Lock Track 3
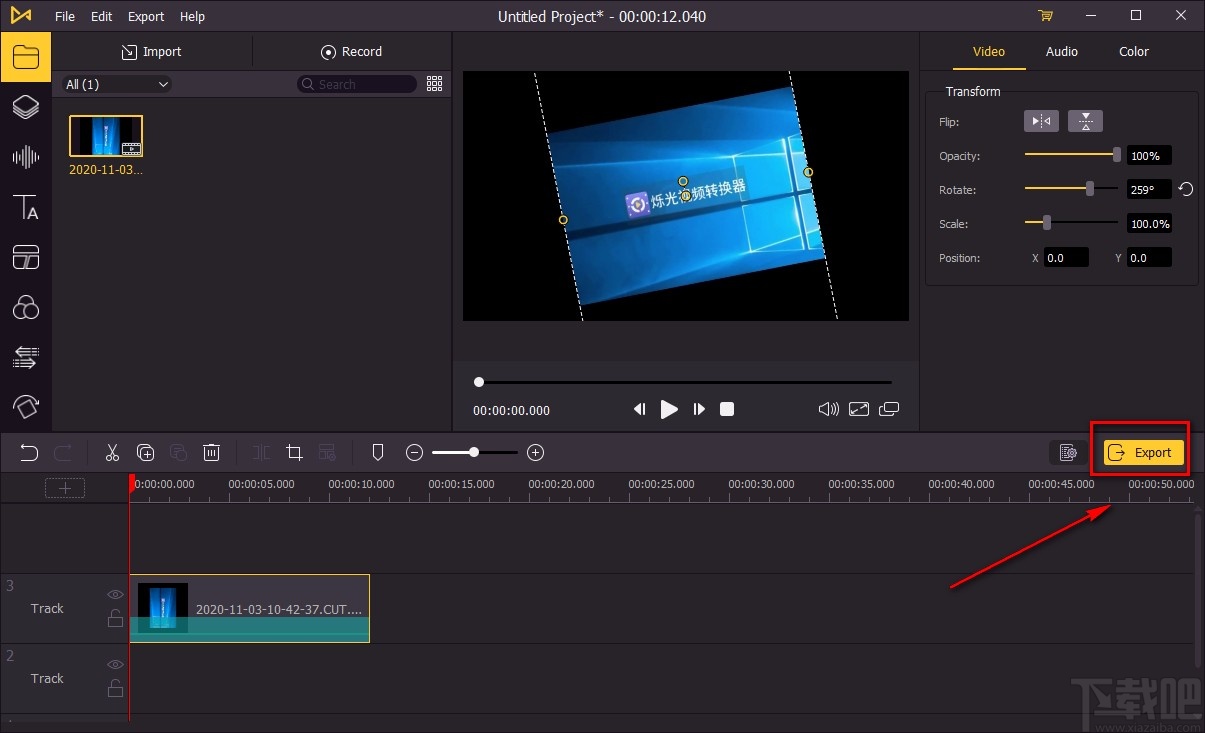The height and width of the screenshot is (733, 1205). click(115, 618)
